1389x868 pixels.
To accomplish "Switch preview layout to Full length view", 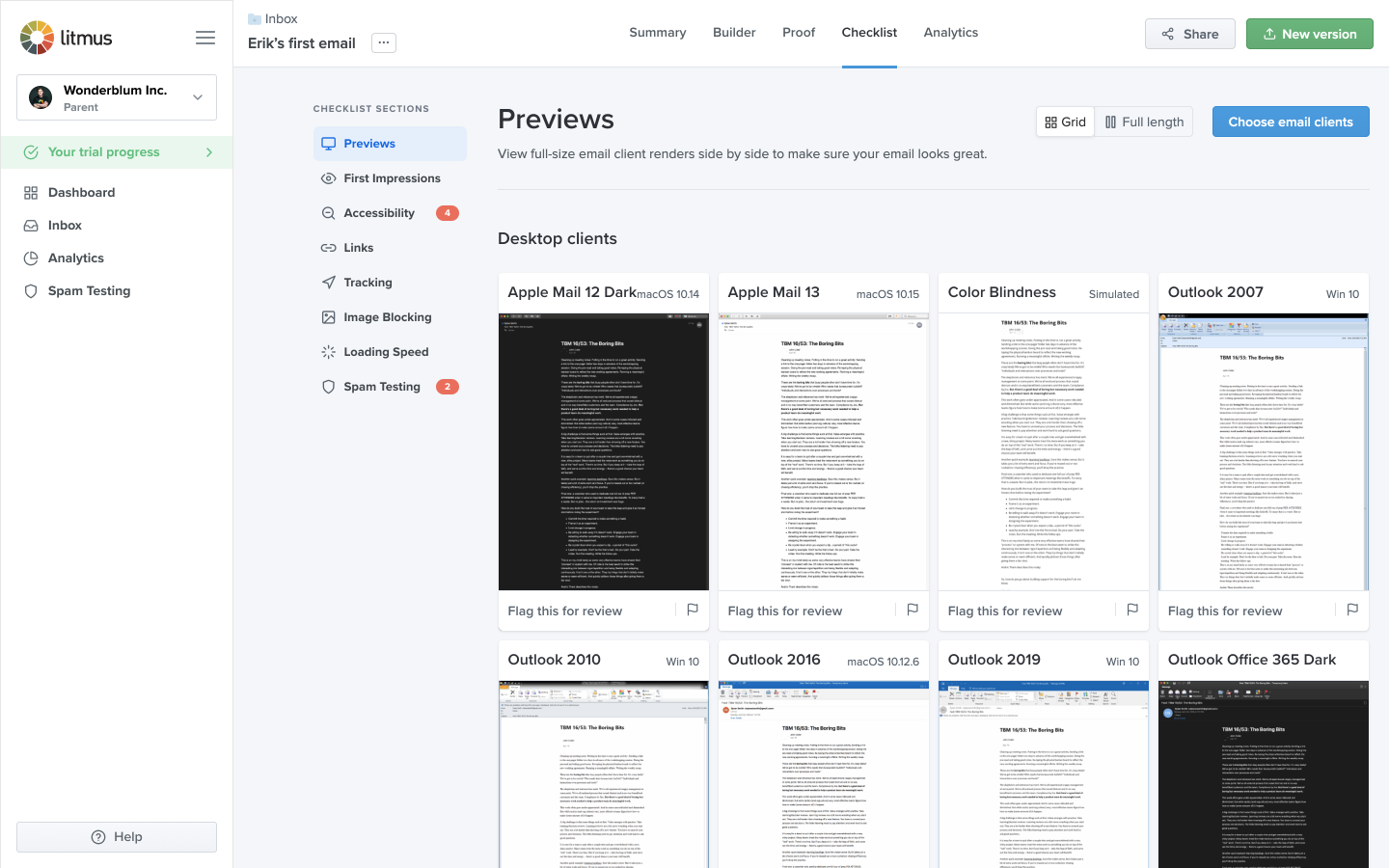I will (x=1144, y=122).
